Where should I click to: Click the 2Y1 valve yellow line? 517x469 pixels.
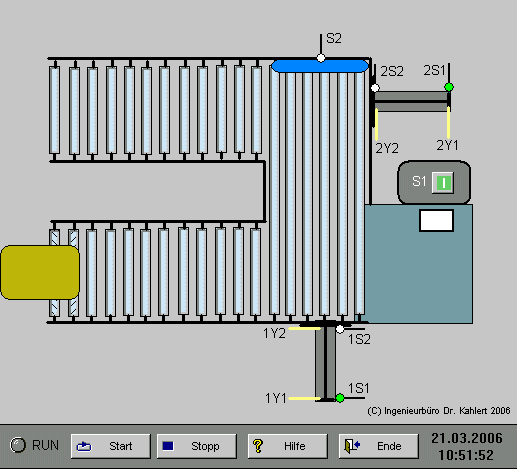click(x=449, y=122)
